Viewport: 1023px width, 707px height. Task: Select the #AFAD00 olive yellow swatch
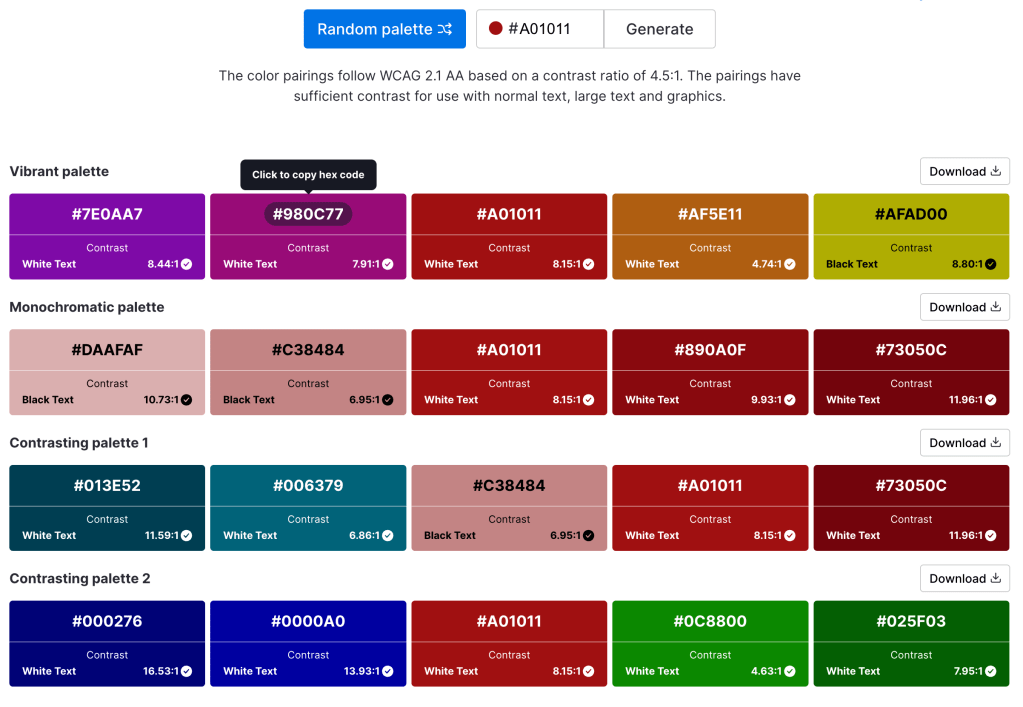[x=911, y=214]
